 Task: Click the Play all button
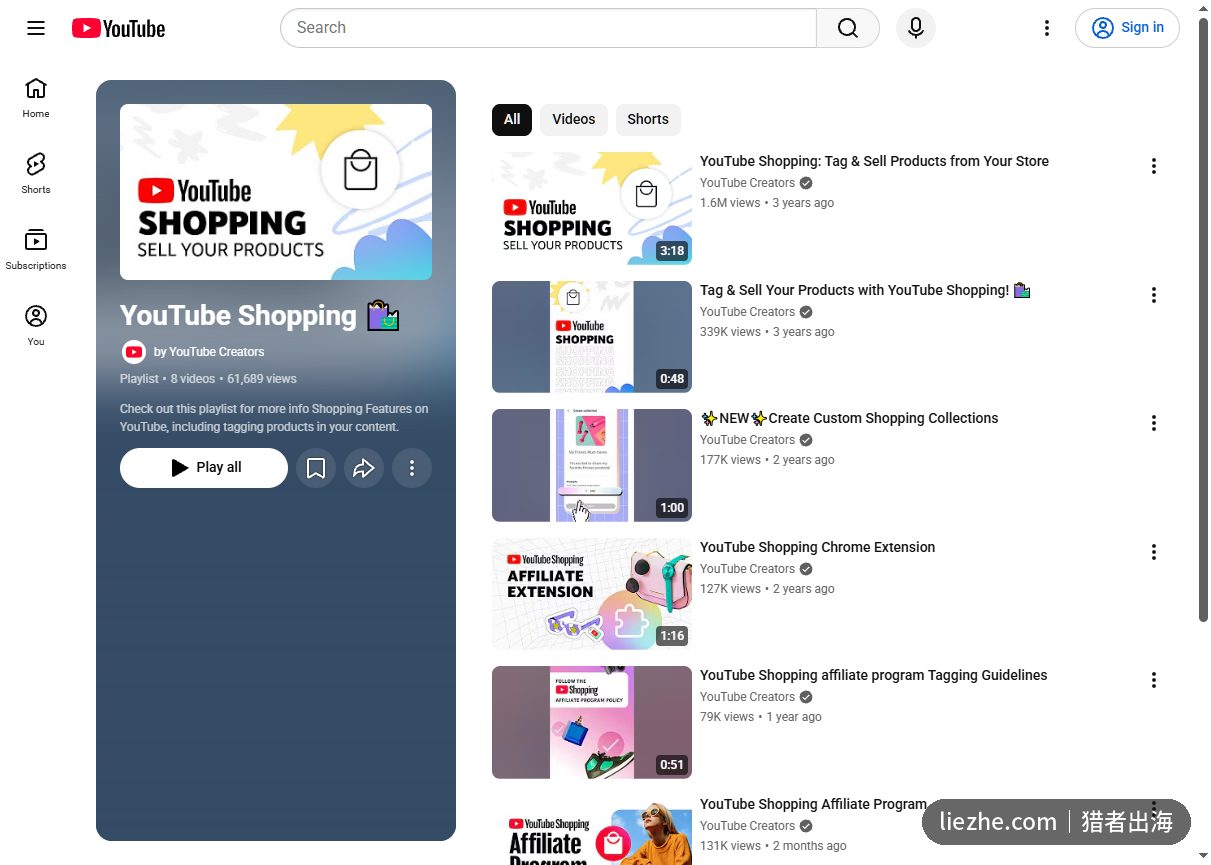[204, 468]
